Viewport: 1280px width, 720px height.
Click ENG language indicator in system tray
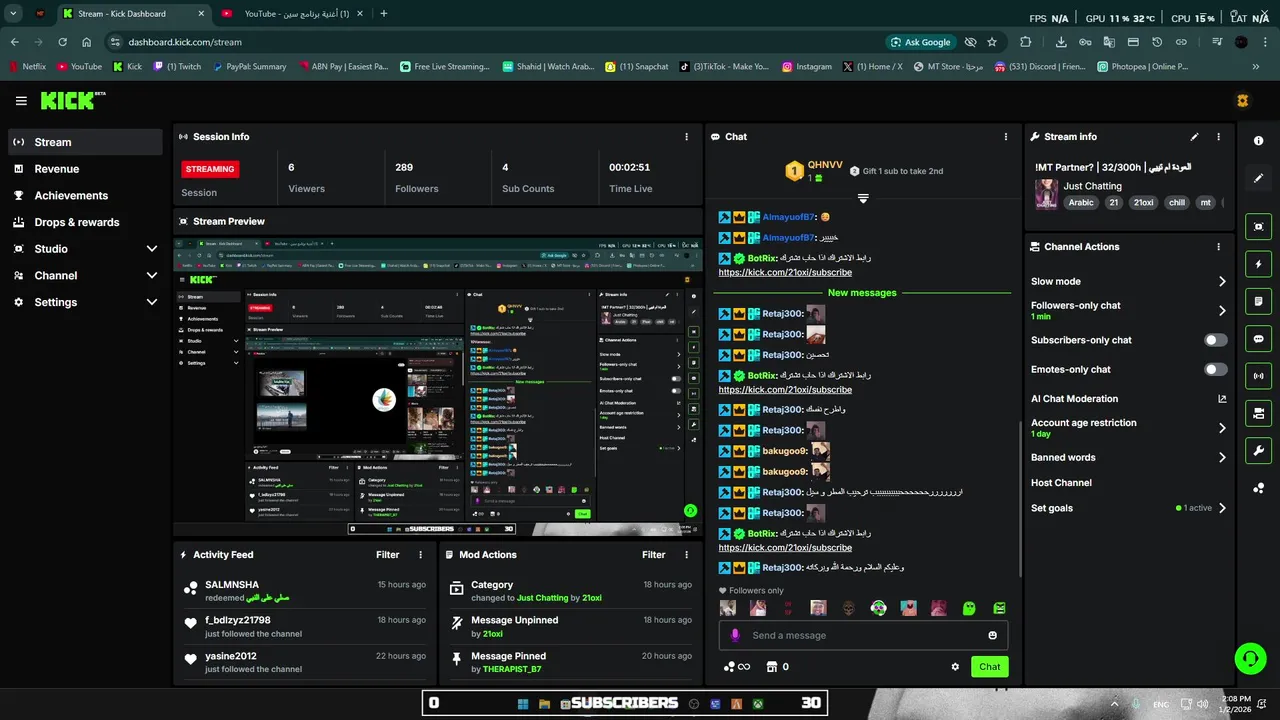tap(1161, 704)
